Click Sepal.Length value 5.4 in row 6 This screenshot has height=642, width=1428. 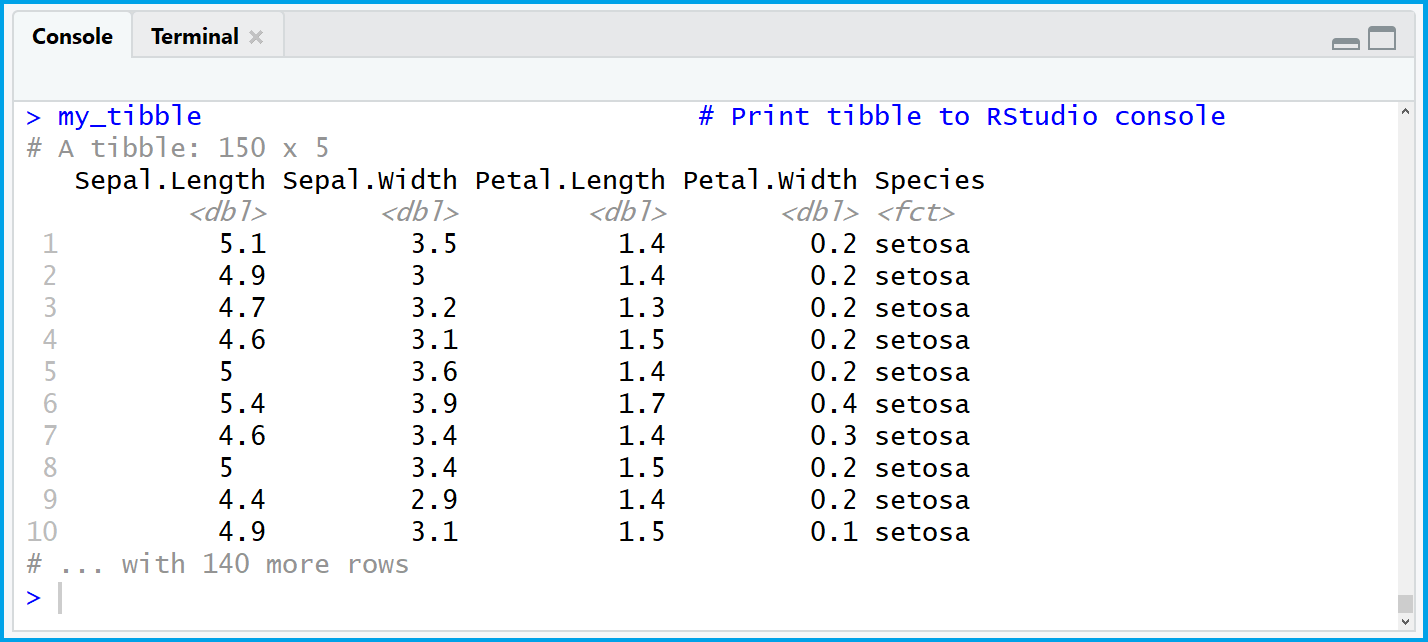(242, 404)
